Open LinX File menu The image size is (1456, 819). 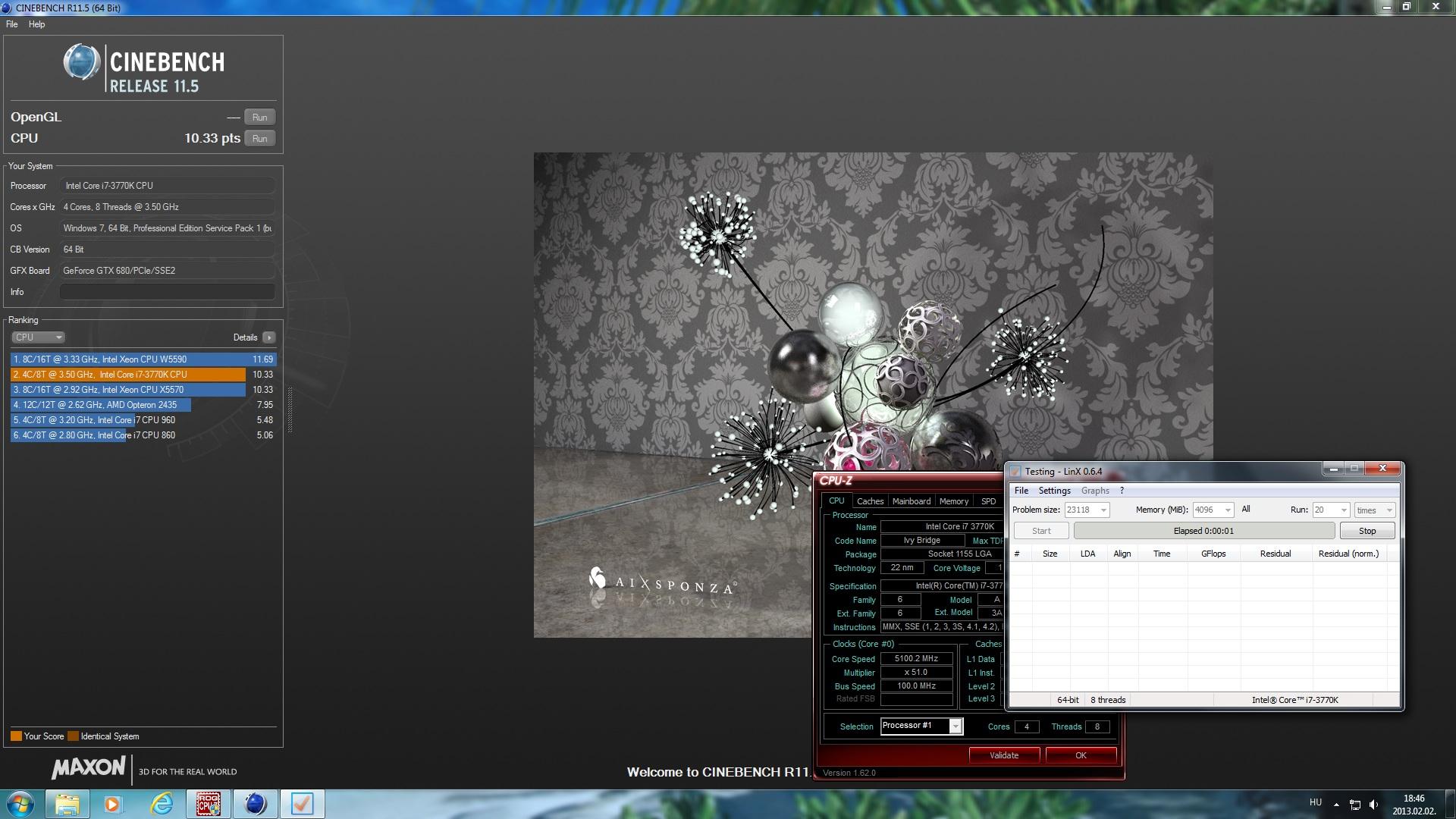1021,491
